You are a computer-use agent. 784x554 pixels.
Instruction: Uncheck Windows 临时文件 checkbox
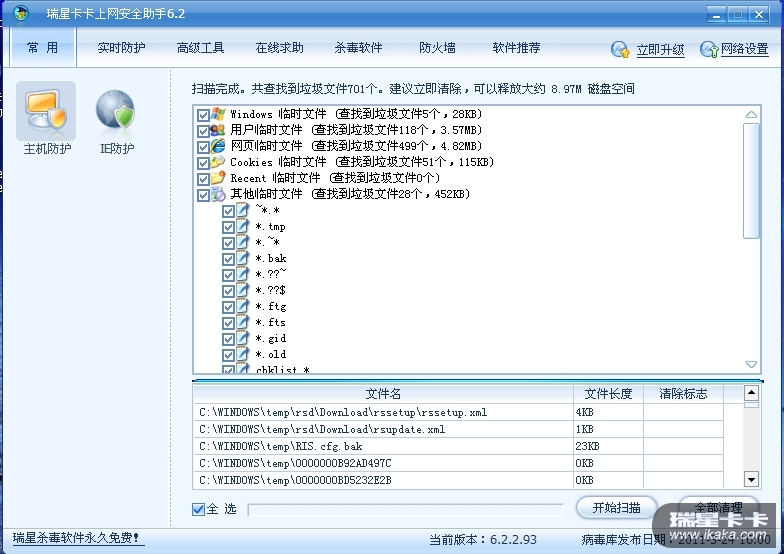click(203, 115)
